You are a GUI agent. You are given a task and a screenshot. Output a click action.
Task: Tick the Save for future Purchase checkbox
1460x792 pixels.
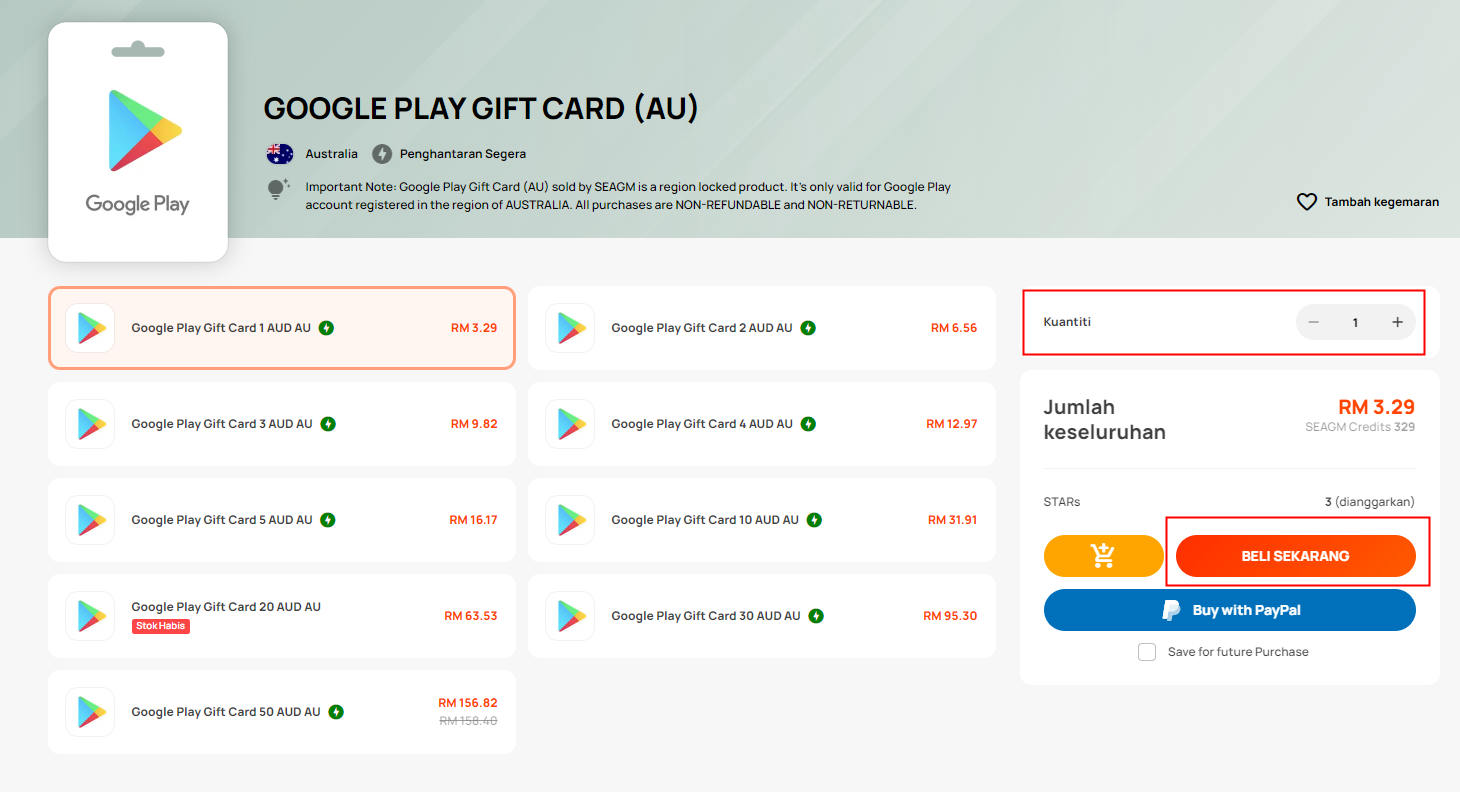pos(1147,652)
